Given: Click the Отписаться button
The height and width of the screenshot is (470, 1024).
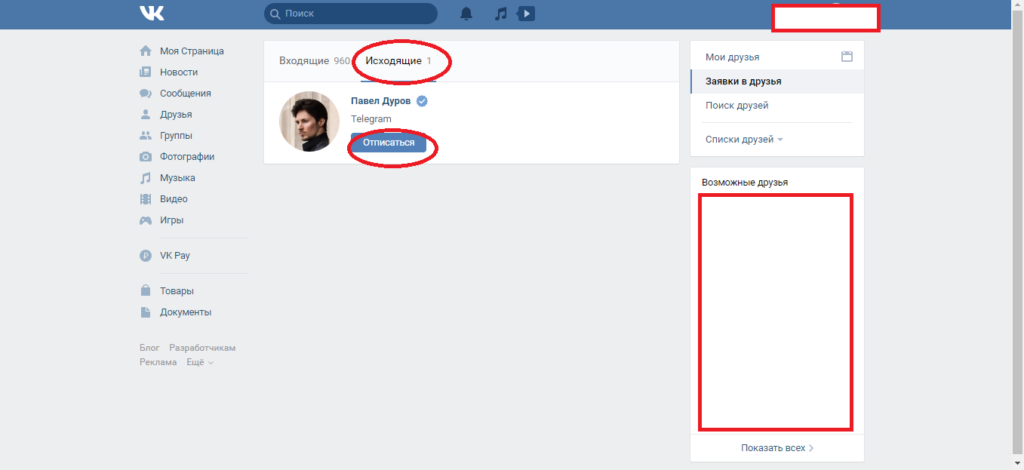Looking at the screenshot, I should 389,142.
